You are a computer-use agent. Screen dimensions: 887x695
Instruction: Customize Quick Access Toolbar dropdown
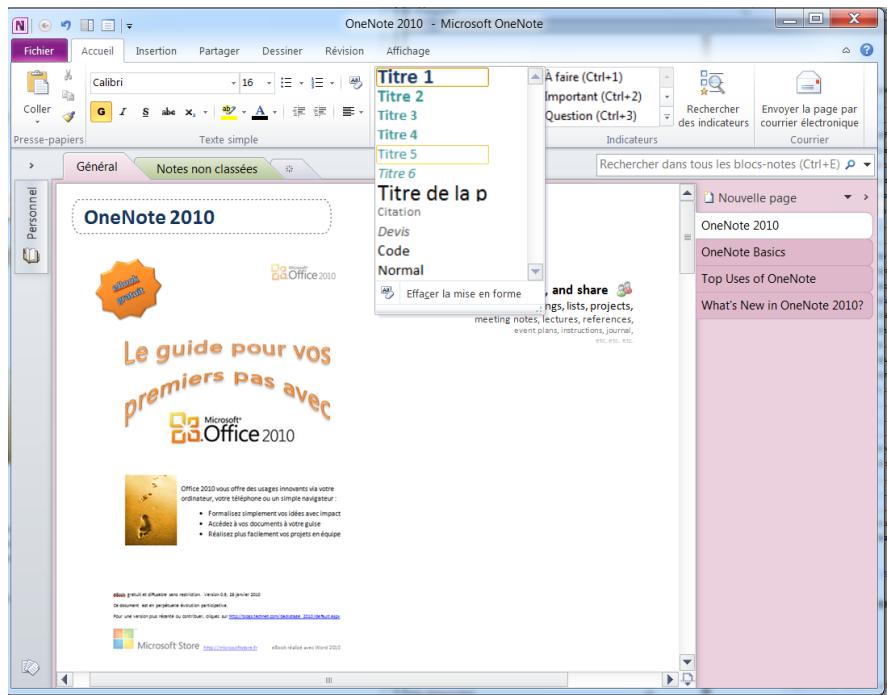point(129,26)
